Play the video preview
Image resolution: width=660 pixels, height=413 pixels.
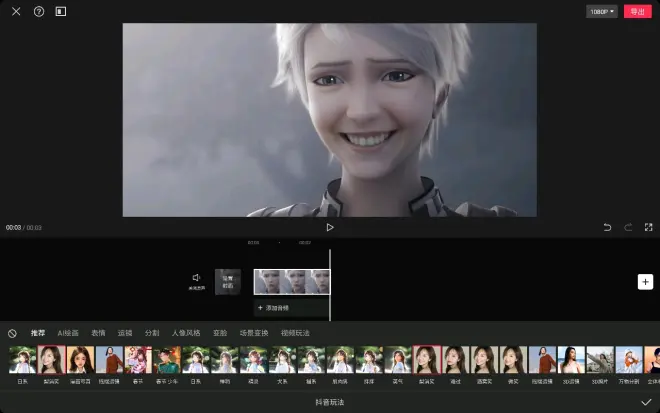click(330, 227)
